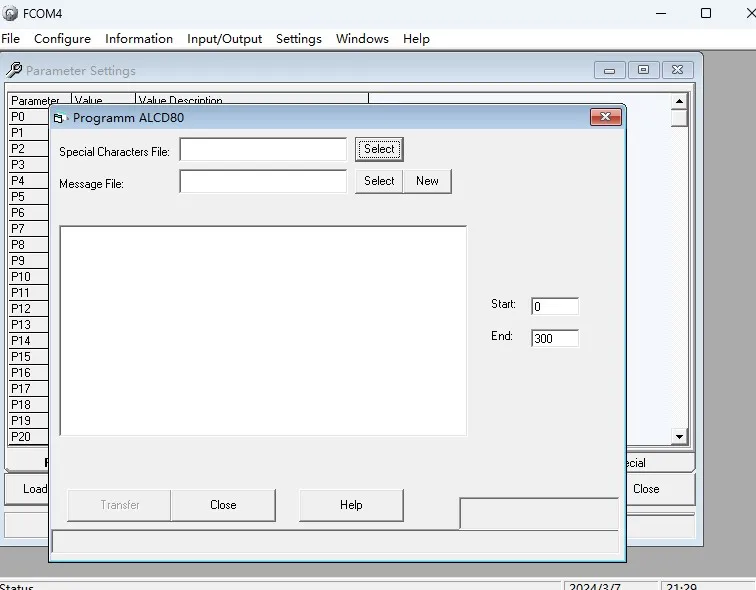Click the End value input field
This screenshot has height=590, width=756.
[554, 338]
